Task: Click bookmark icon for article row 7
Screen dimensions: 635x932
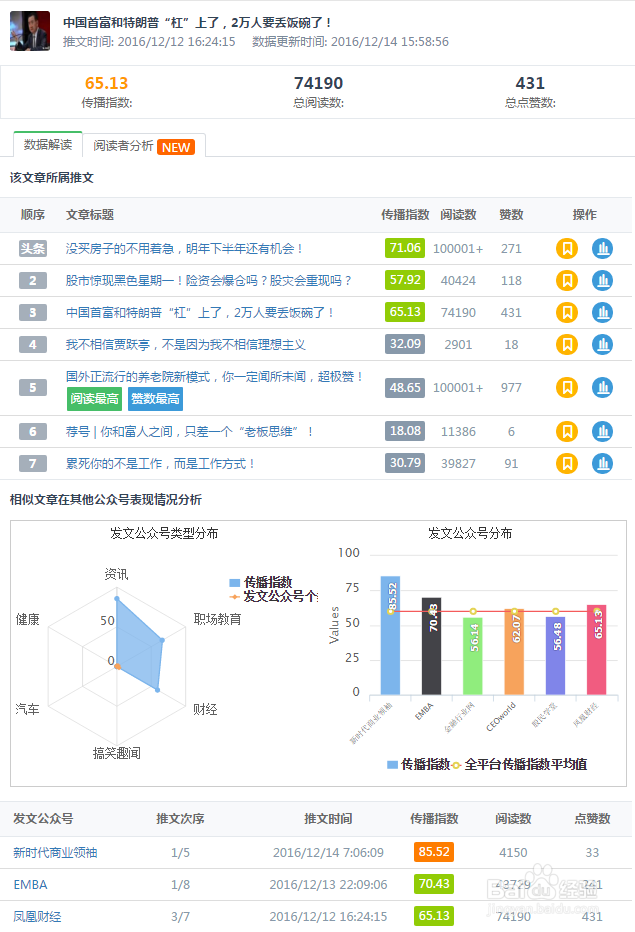Action: point(567,464)
